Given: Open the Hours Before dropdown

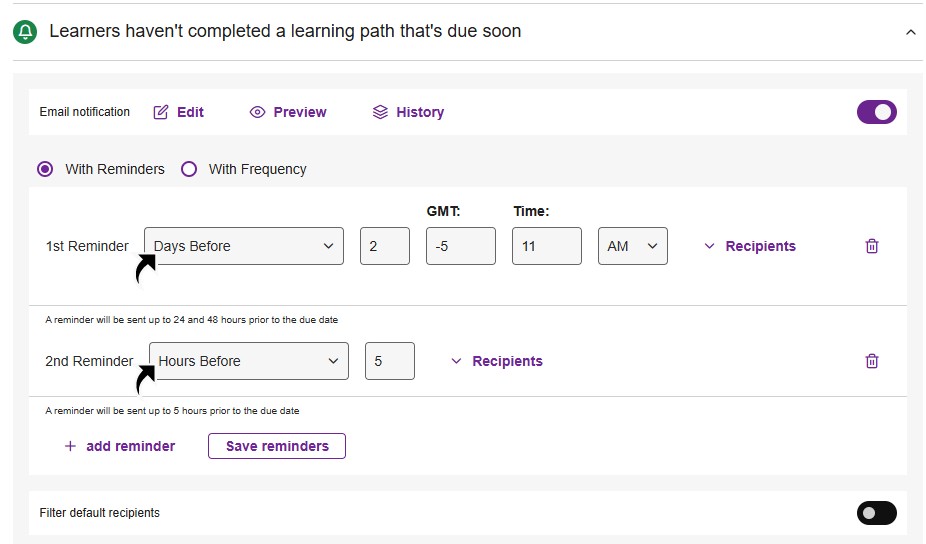Looking at the screenshot, I should point(249,361).
